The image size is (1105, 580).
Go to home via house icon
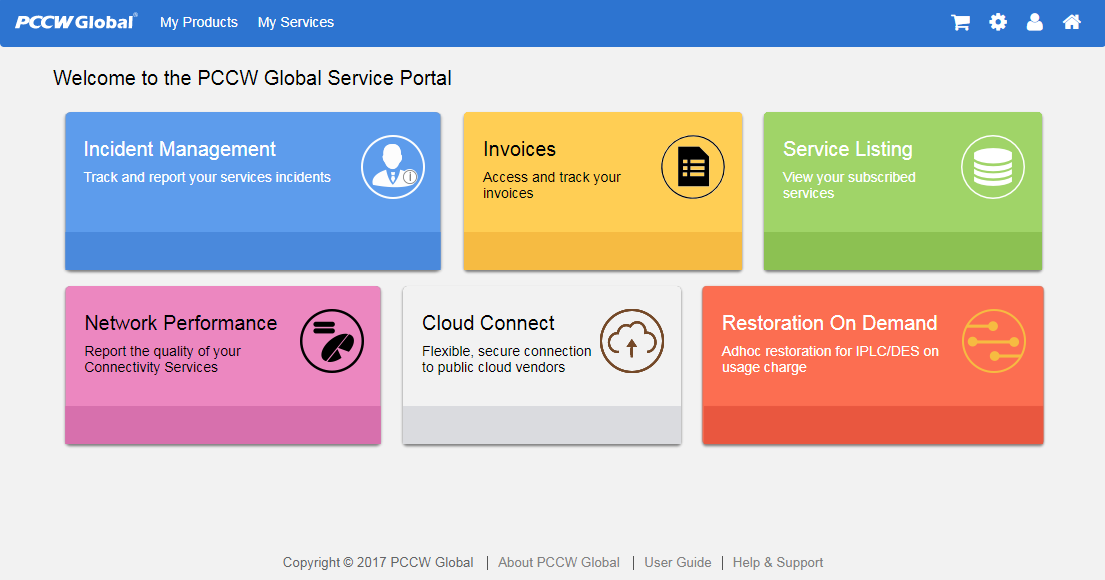pos(1072,23)
